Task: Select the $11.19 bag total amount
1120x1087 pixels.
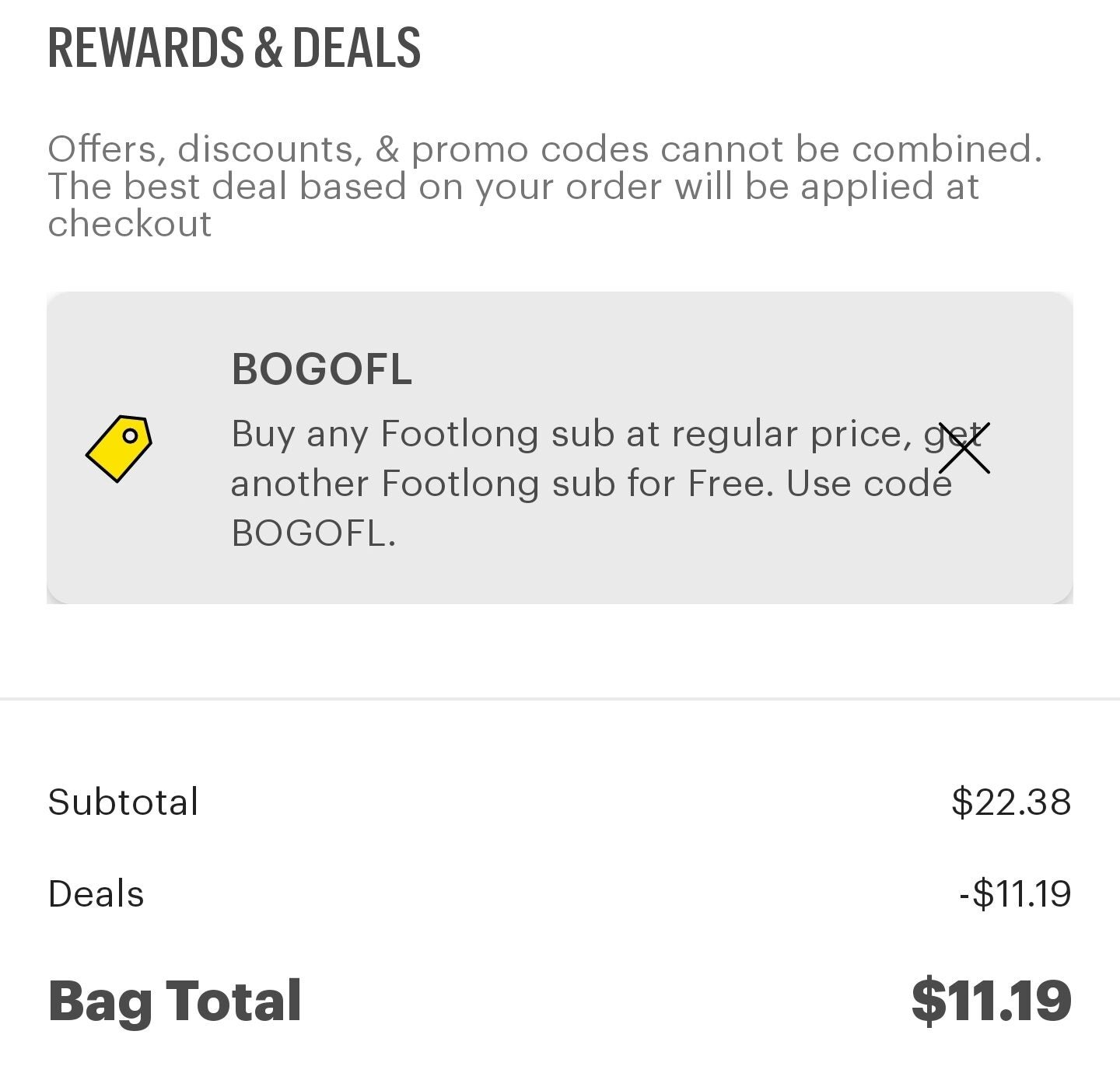Action: click(992, 1001)
